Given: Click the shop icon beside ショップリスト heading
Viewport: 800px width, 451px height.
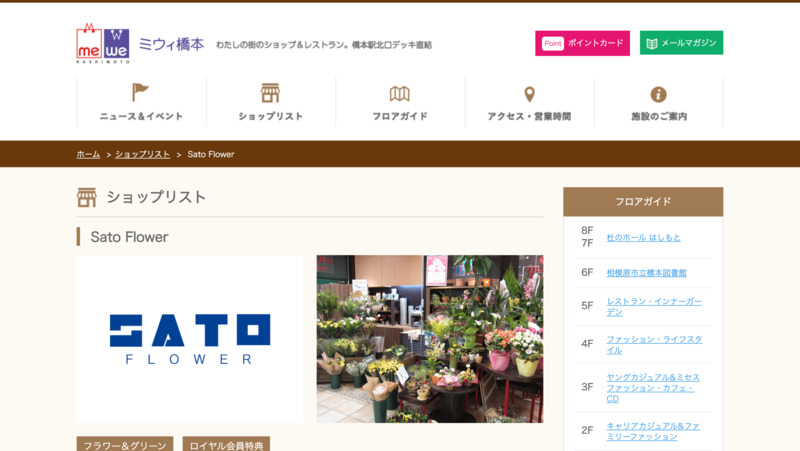Looking at the screenshot, I should pyautogui.click(x=87, y=197).
